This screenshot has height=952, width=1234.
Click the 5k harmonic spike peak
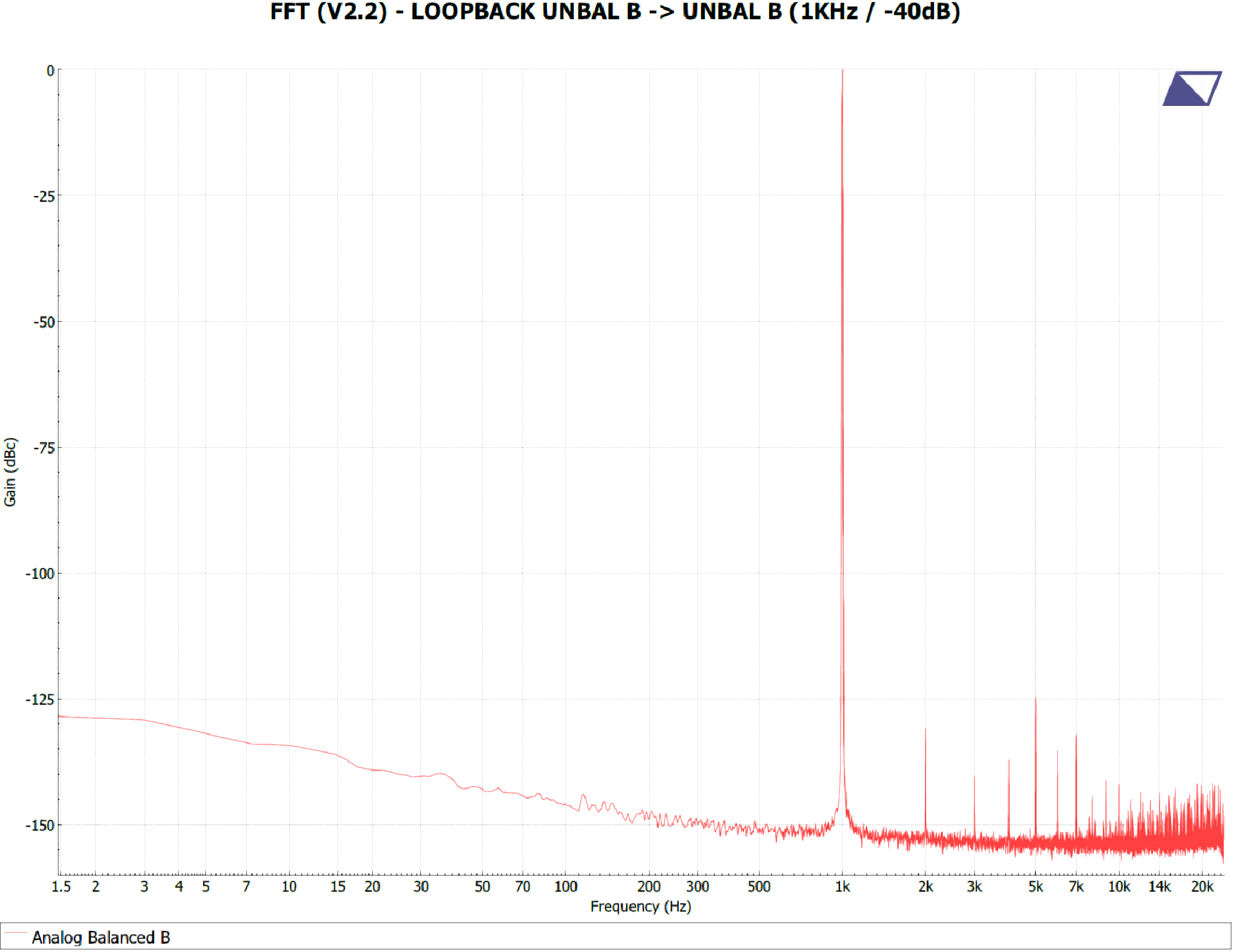click(1035, 698)
